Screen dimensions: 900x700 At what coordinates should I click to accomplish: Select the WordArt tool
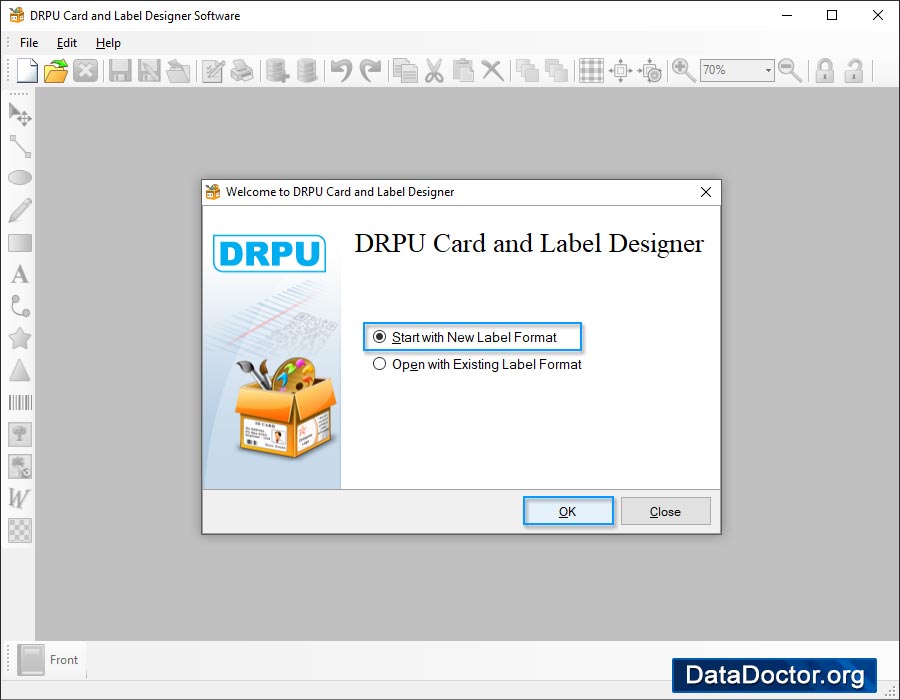point(19,499)
